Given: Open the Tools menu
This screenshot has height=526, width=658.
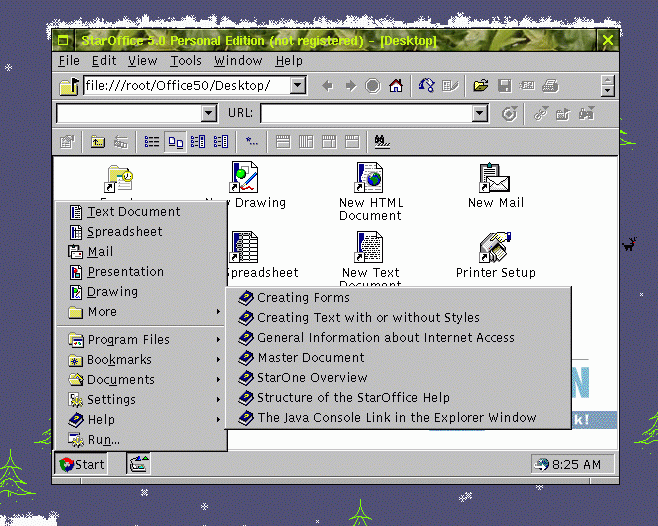Looking at the screenshot, I should 186,61.
